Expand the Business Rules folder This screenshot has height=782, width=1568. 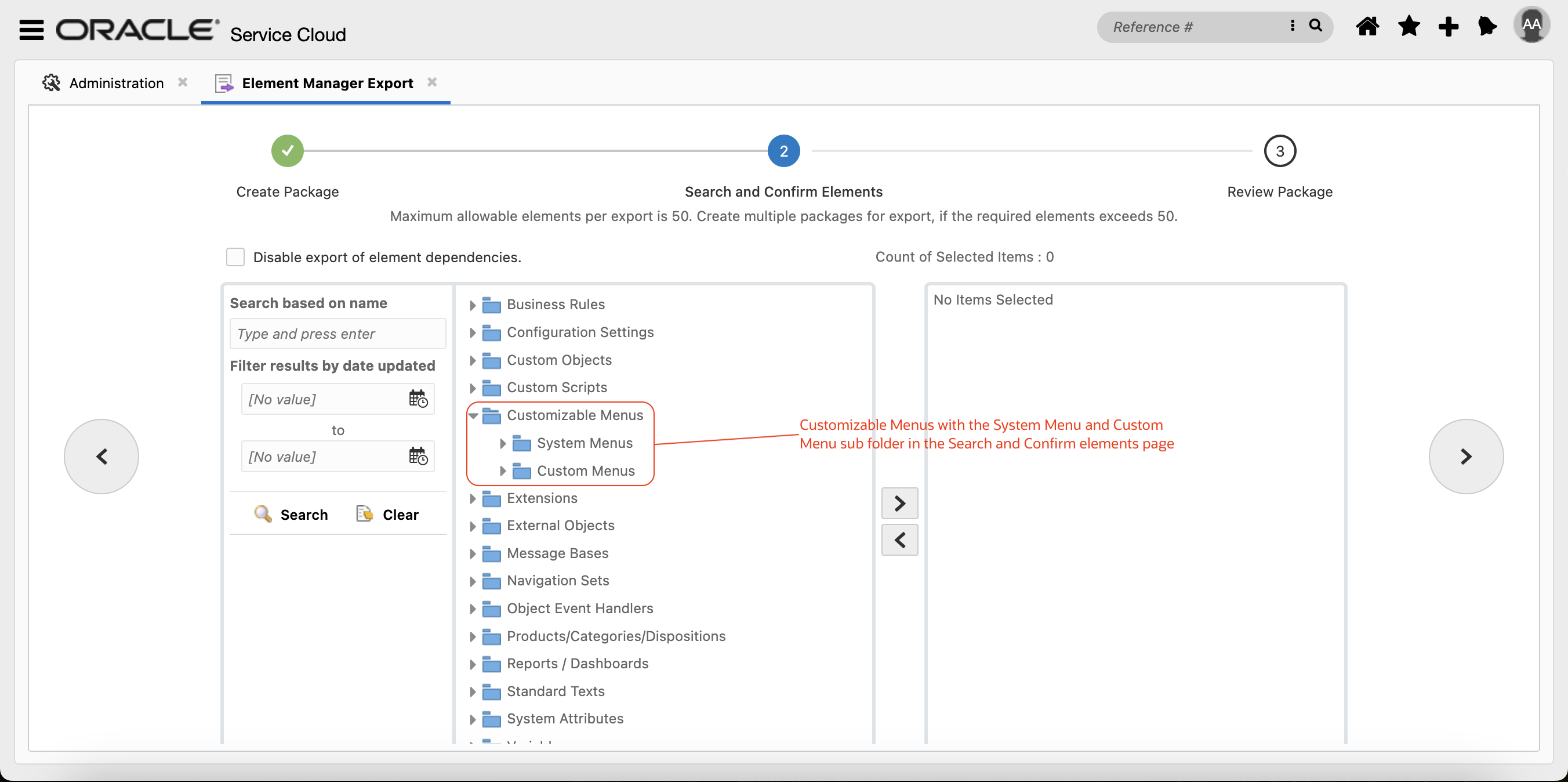473,305
